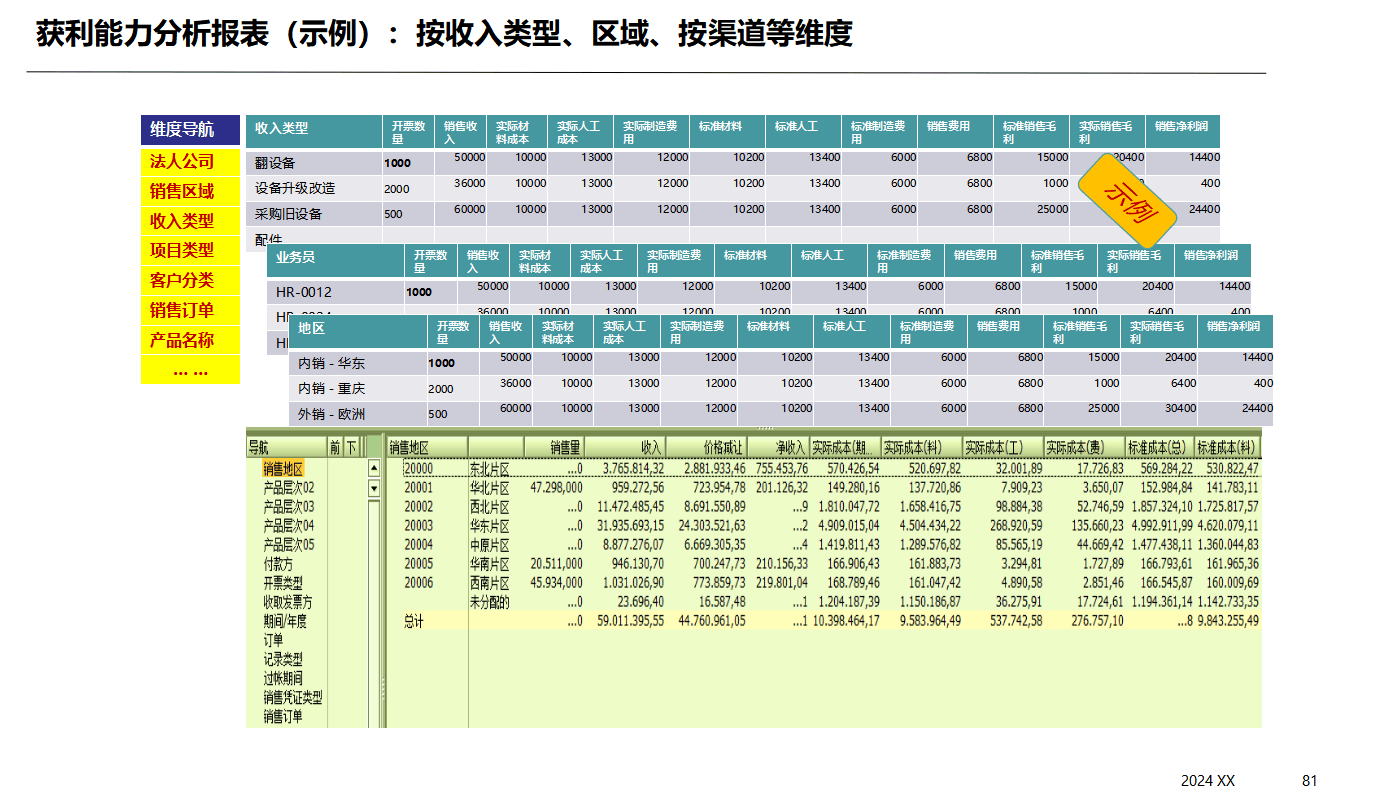
Task: Click the 华东片区 row cell
Action: 490,526
